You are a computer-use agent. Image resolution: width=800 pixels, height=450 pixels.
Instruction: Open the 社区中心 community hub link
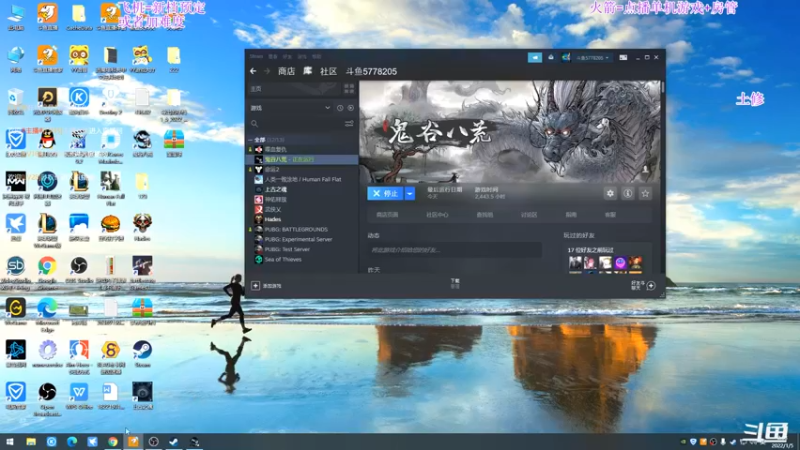pyautogui.click(x=437, y=215)
